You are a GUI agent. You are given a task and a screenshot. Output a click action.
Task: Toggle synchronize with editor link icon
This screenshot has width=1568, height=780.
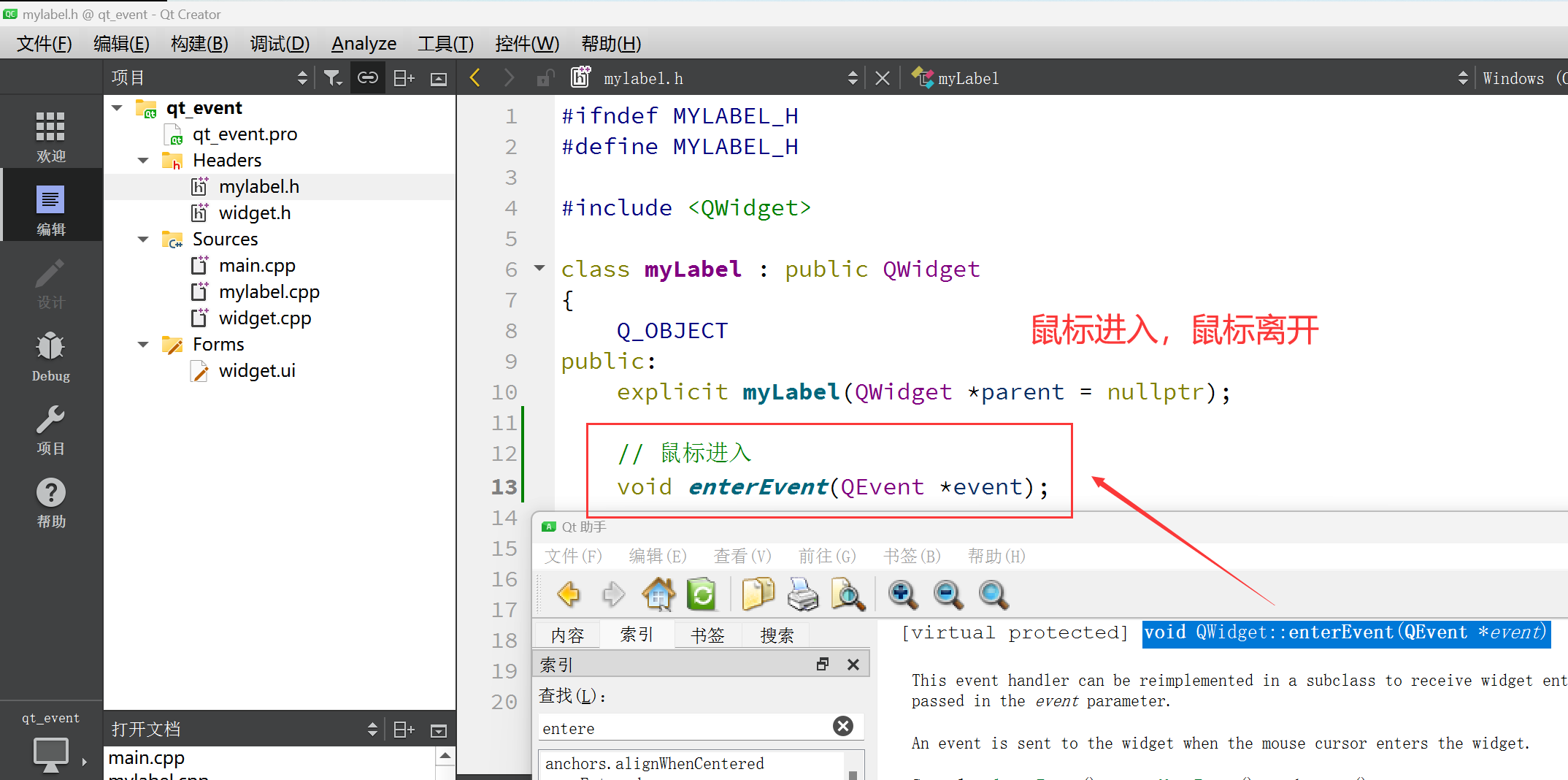[368, 78]
